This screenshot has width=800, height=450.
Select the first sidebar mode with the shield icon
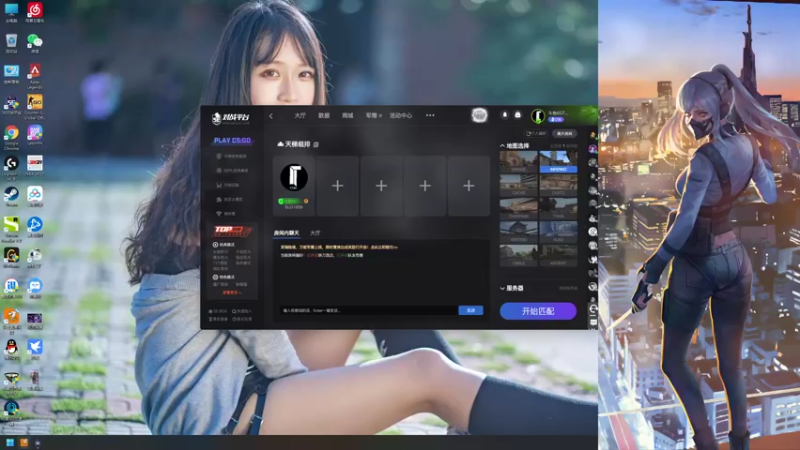[x=232, y=156]
